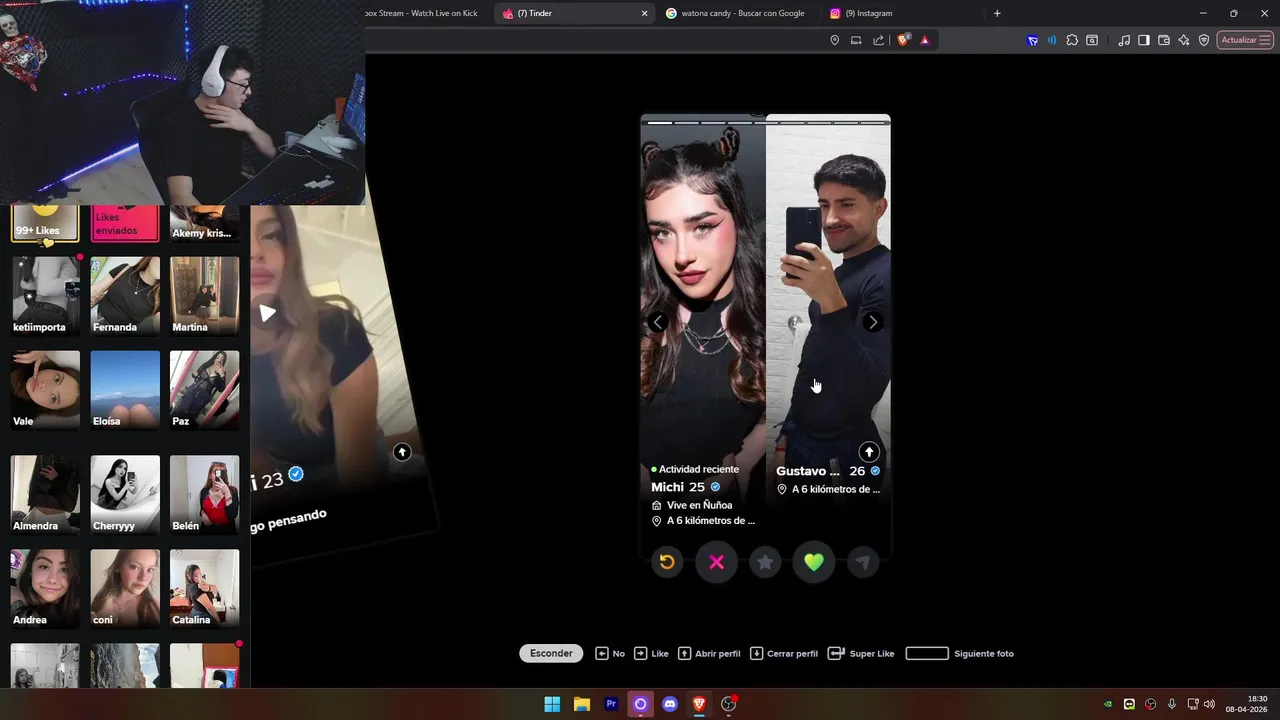The width and height of the screenshot is (1280, 720).
Task: Open the Brave playlist music-note icon
Action: (x=1124, y=40)
